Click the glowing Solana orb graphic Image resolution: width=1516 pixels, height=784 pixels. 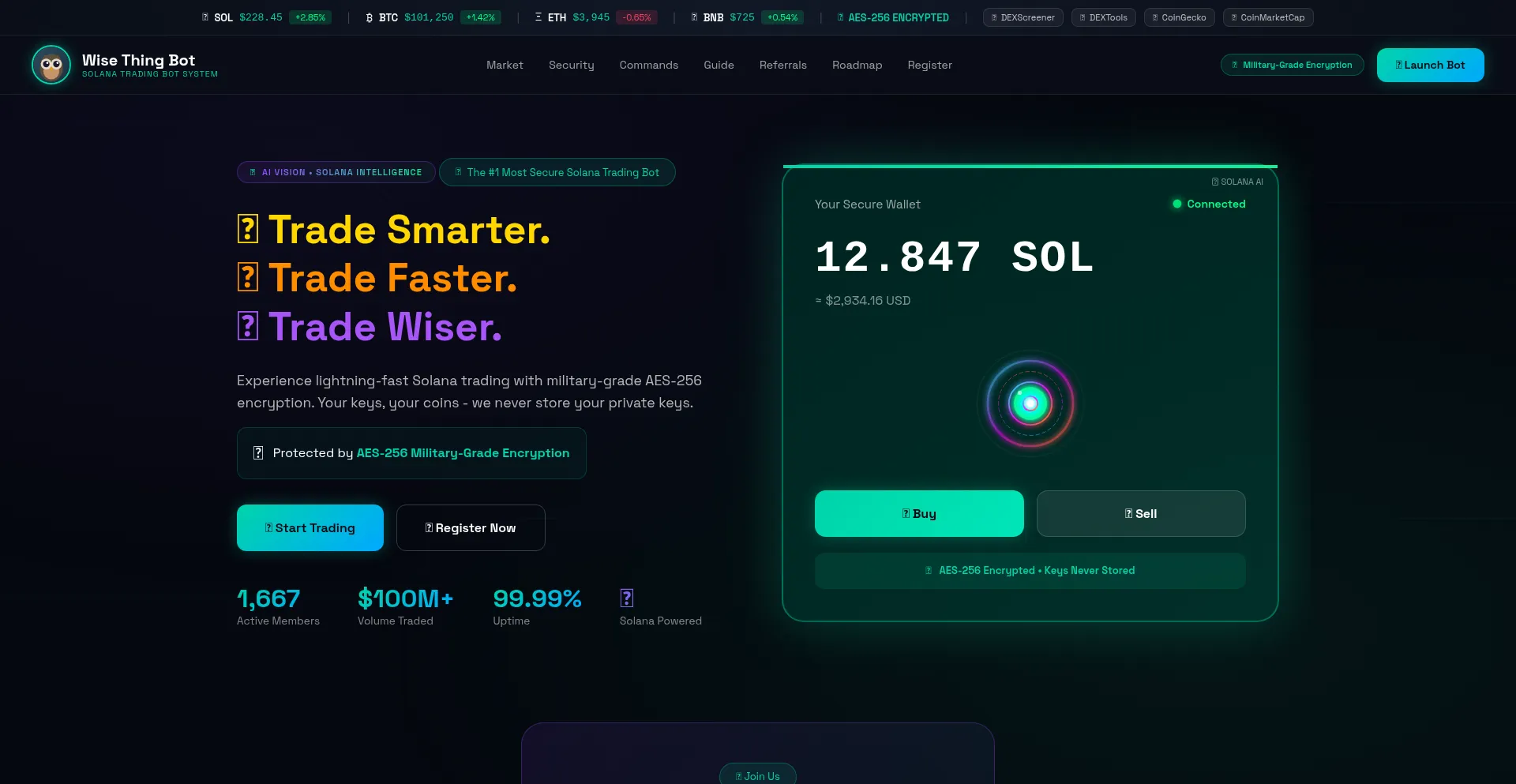click(1030, 403)
